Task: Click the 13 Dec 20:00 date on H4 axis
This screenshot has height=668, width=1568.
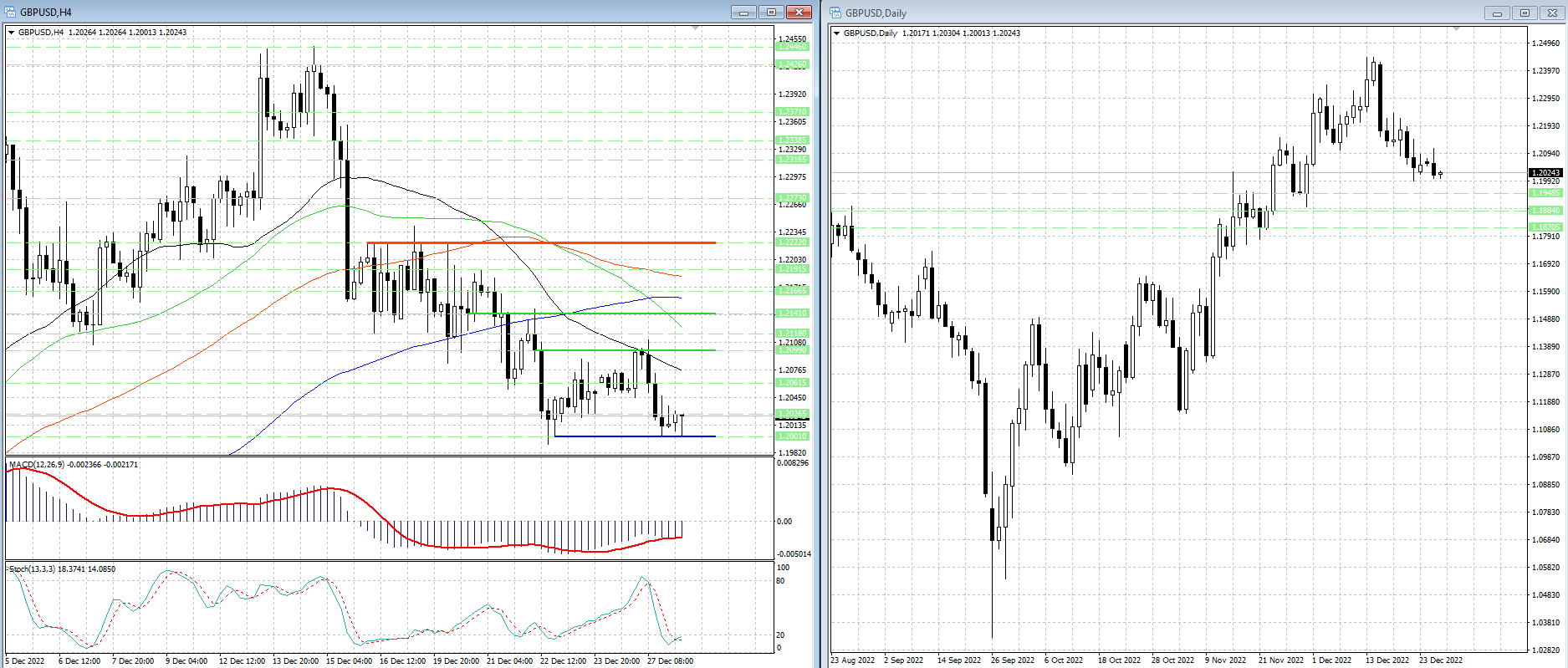Action: click(296, 661)
